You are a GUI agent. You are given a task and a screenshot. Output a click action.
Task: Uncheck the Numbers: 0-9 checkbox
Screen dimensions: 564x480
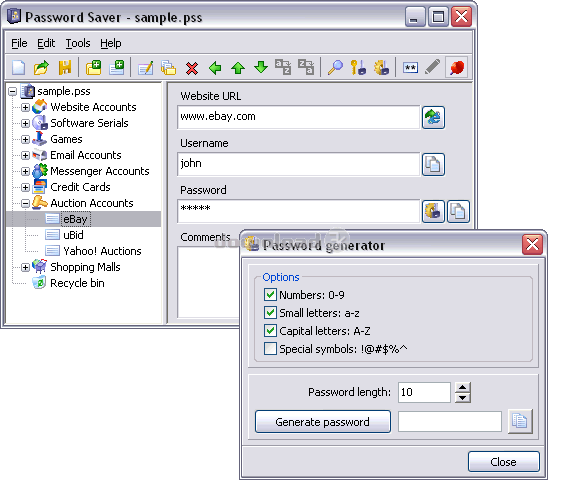270,295
